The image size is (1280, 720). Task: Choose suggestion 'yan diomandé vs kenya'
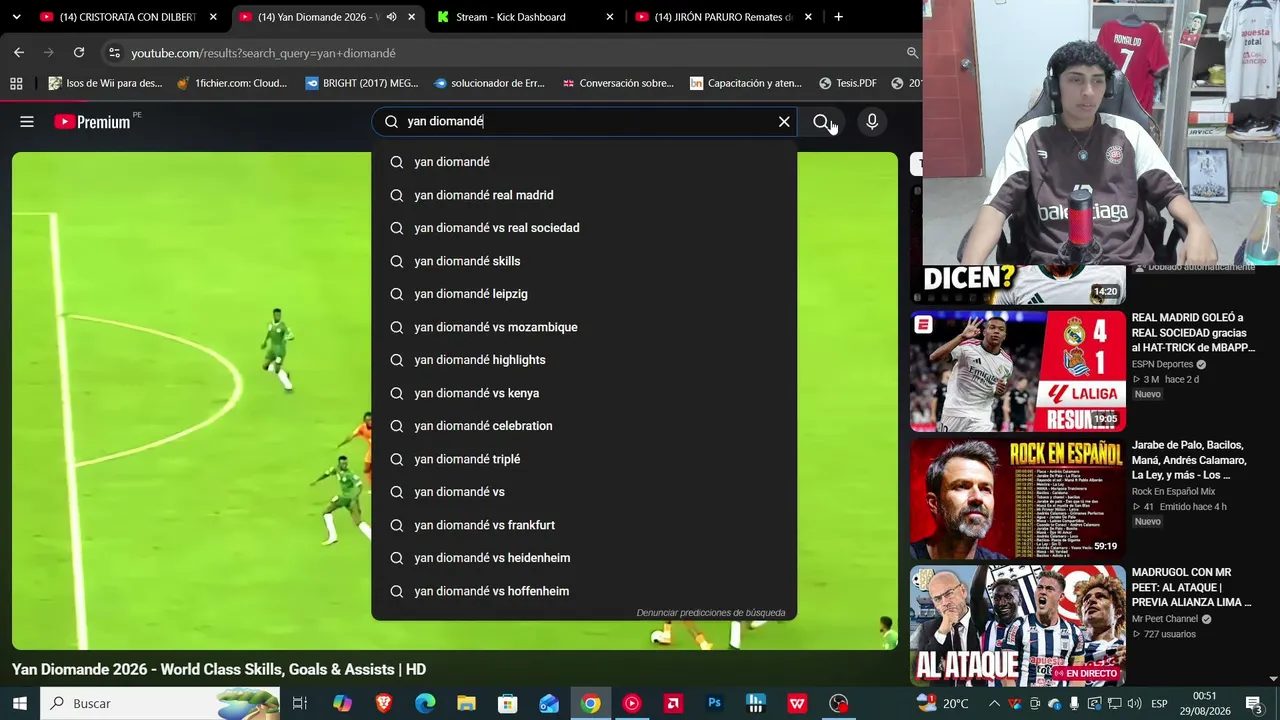pyautogui.click(x=584, y=393)
